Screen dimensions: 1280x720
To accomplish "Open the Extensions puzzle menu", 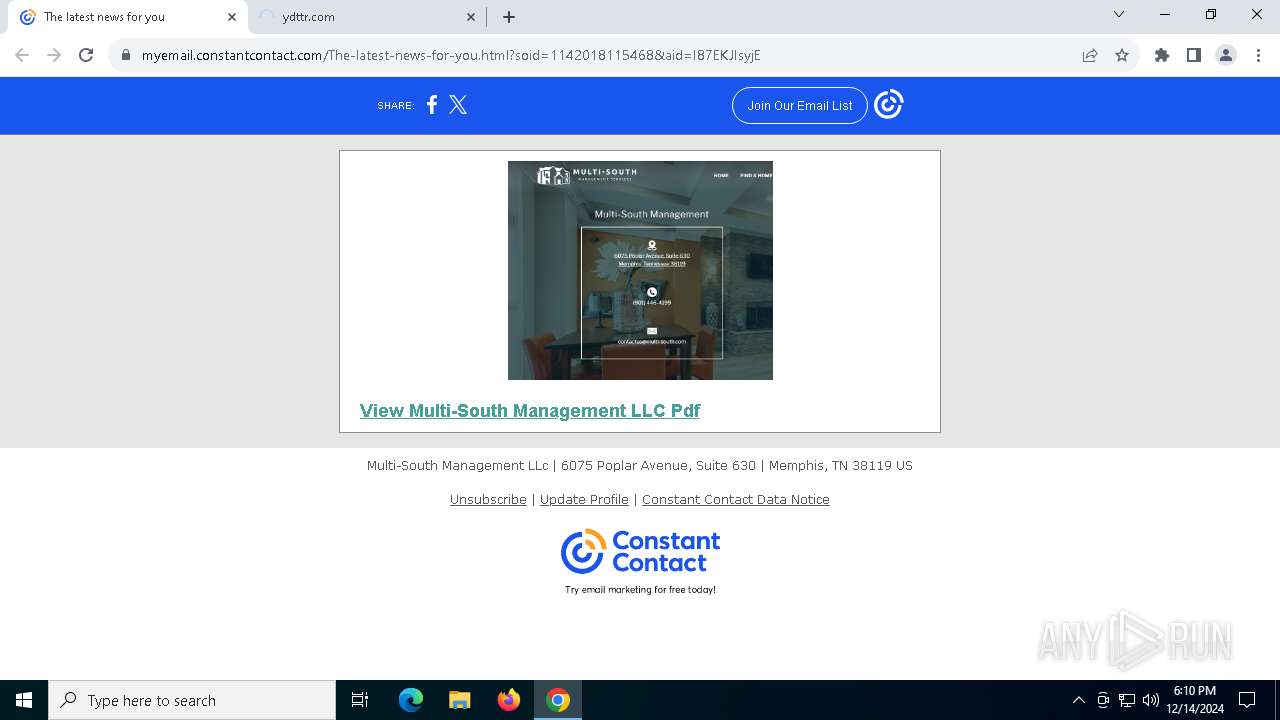I will [x=1162, y=56].
